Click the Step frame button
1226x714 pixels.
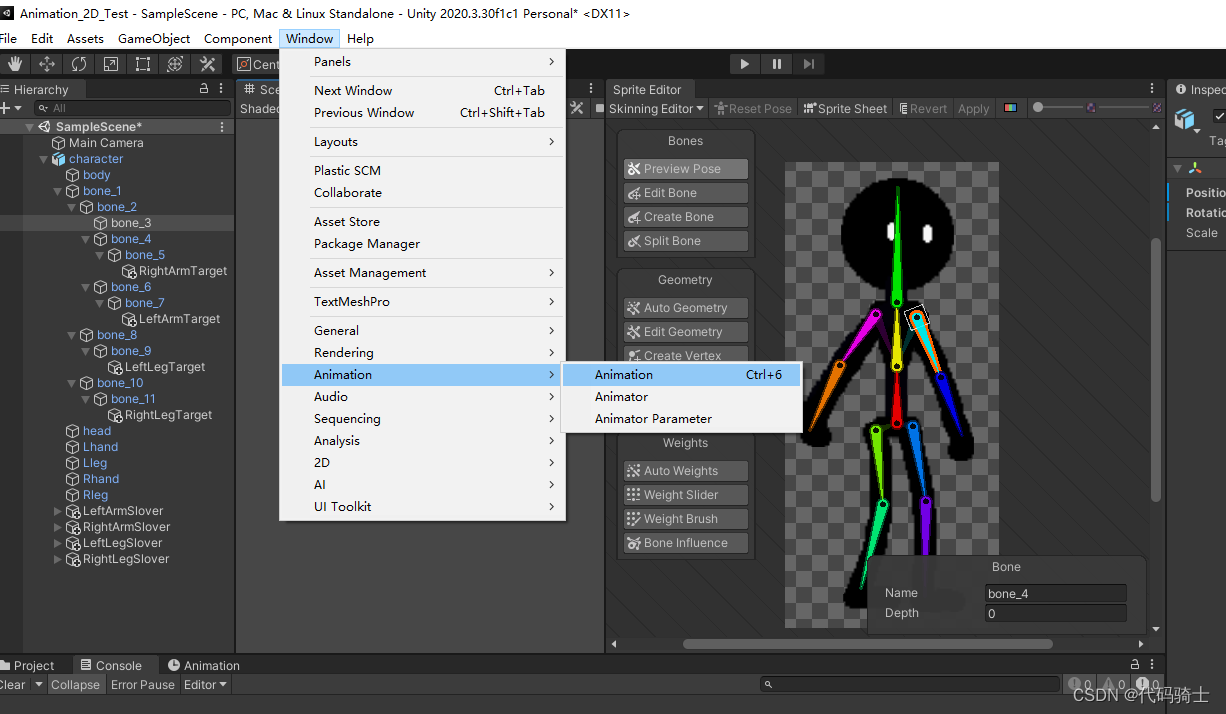808,64
